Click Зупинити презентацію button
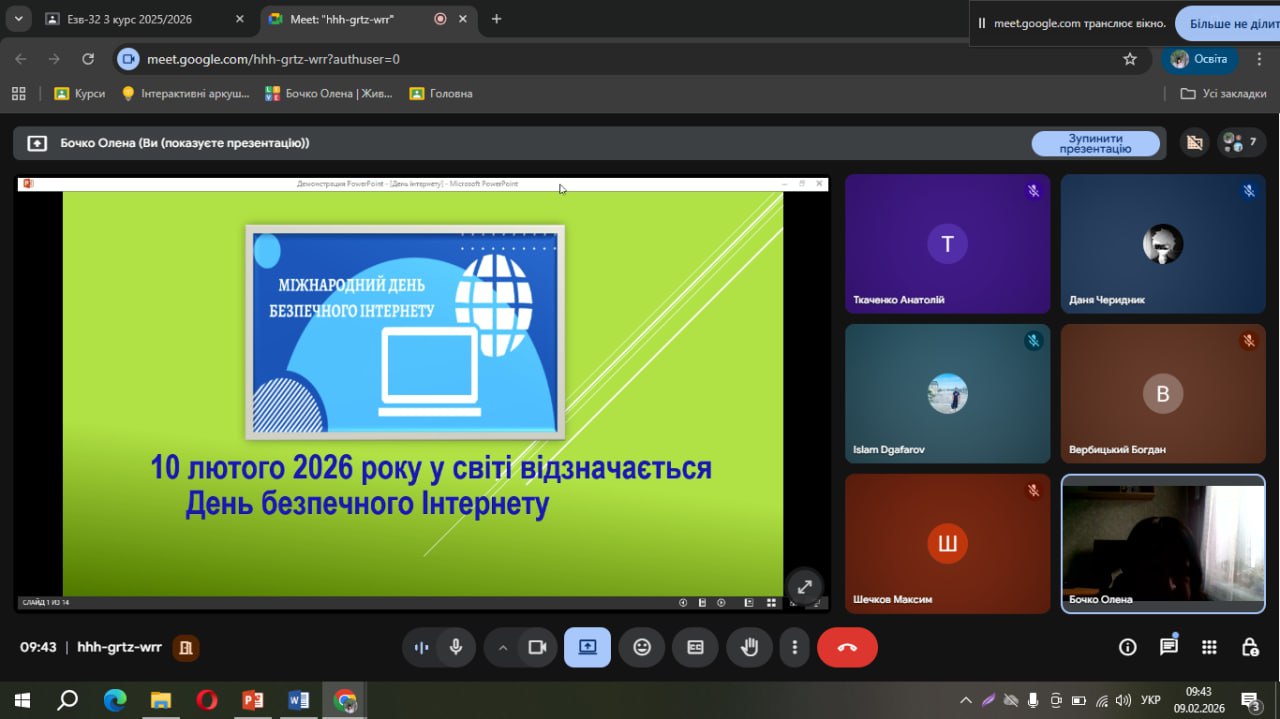 click(x=1095, y=143)
